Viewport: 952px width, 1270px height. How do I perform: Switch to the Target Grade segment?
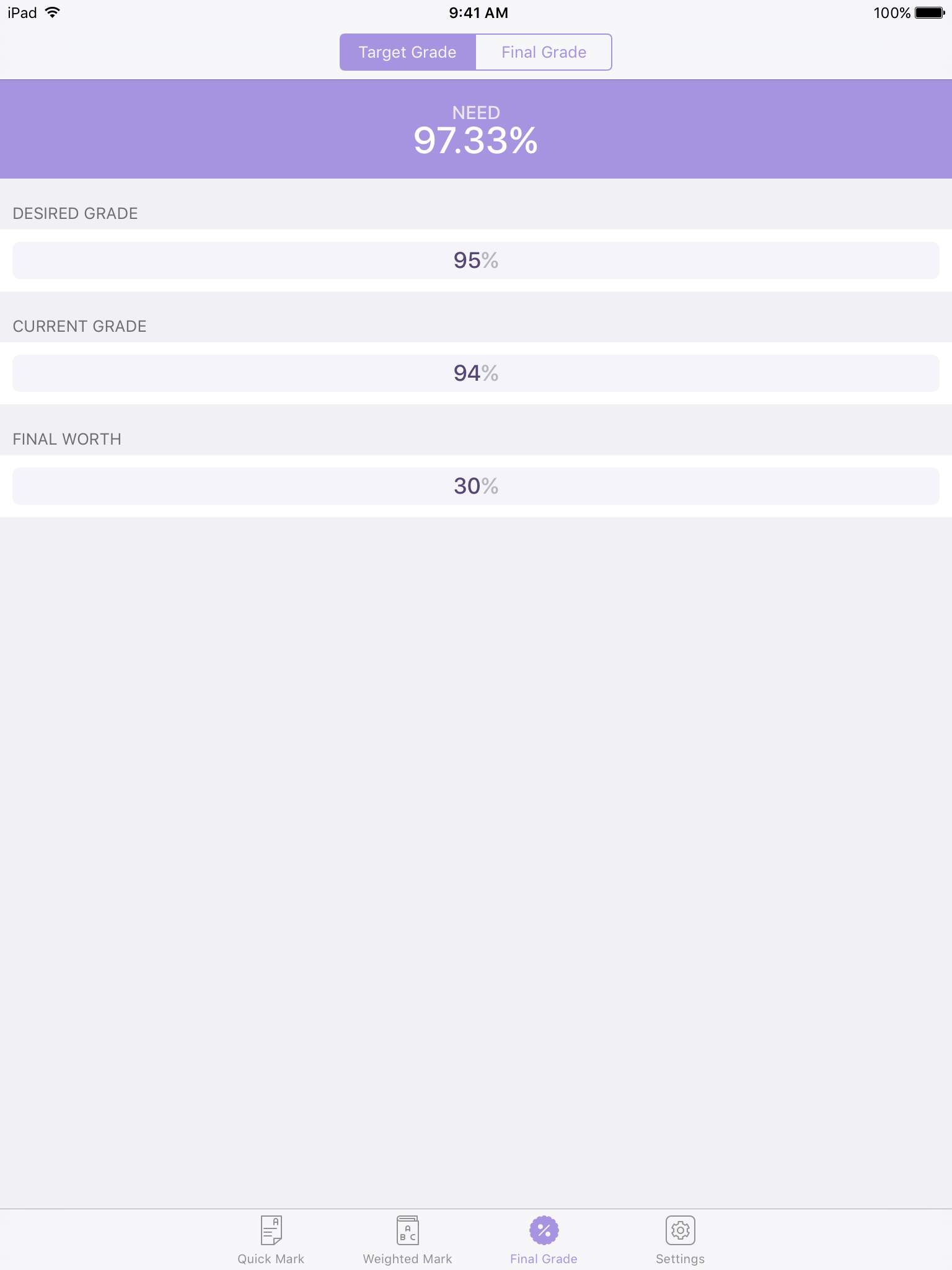408,52
